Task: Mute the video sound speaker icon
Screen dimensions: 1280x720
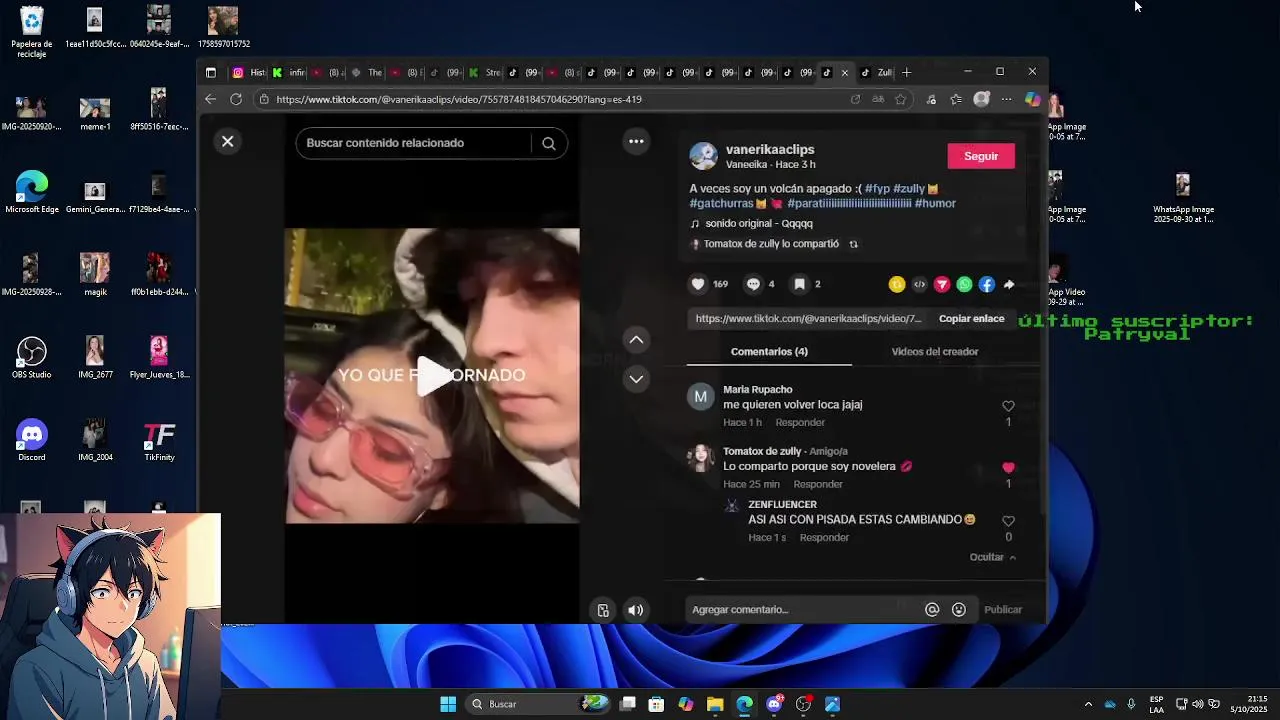Action: point(635,610)
